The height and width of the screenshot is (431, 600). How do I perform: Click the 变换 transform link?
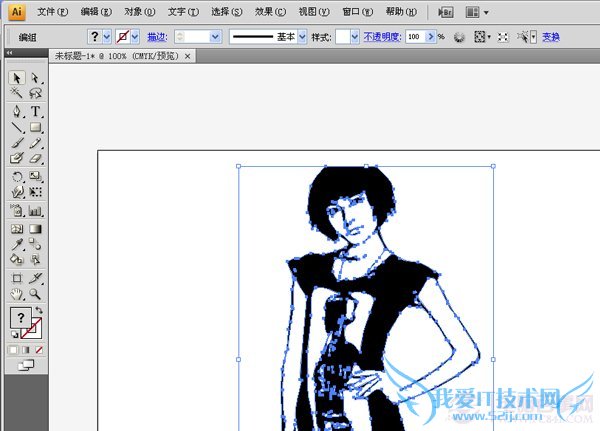click(551, 37)
